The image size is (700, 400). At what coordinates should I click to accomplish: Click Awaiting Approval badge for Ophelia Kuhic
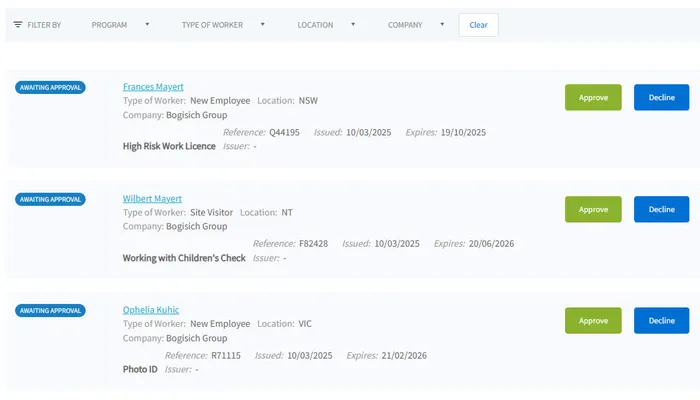51,311
